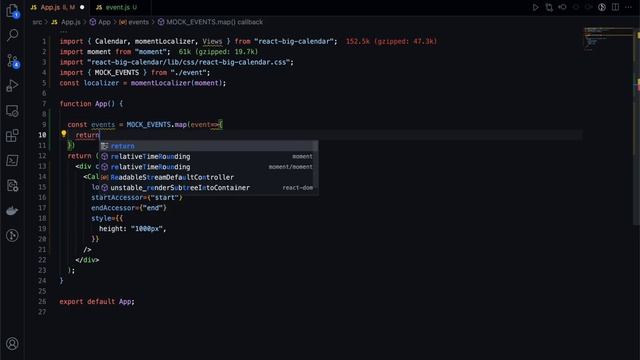Click the src breadcrumb segment
This screenshot has height=360, width=640.
37,22
